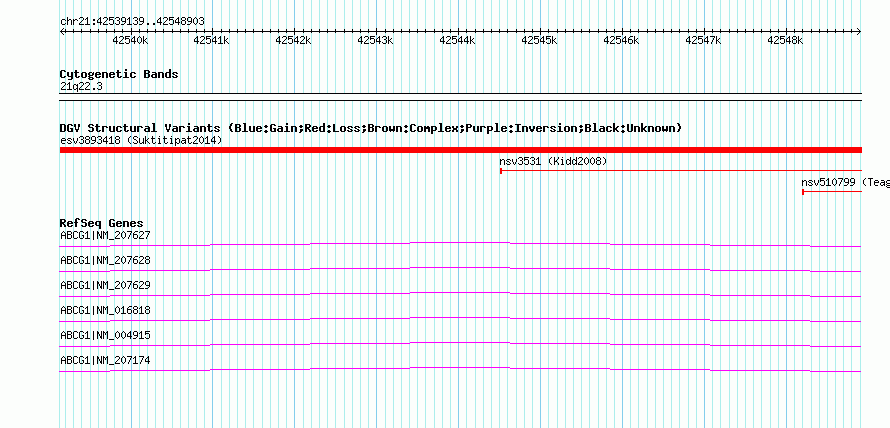This screenshot has height=428, width=890.
Task: Click the 42548k ruler tick label
Action: 786,40
